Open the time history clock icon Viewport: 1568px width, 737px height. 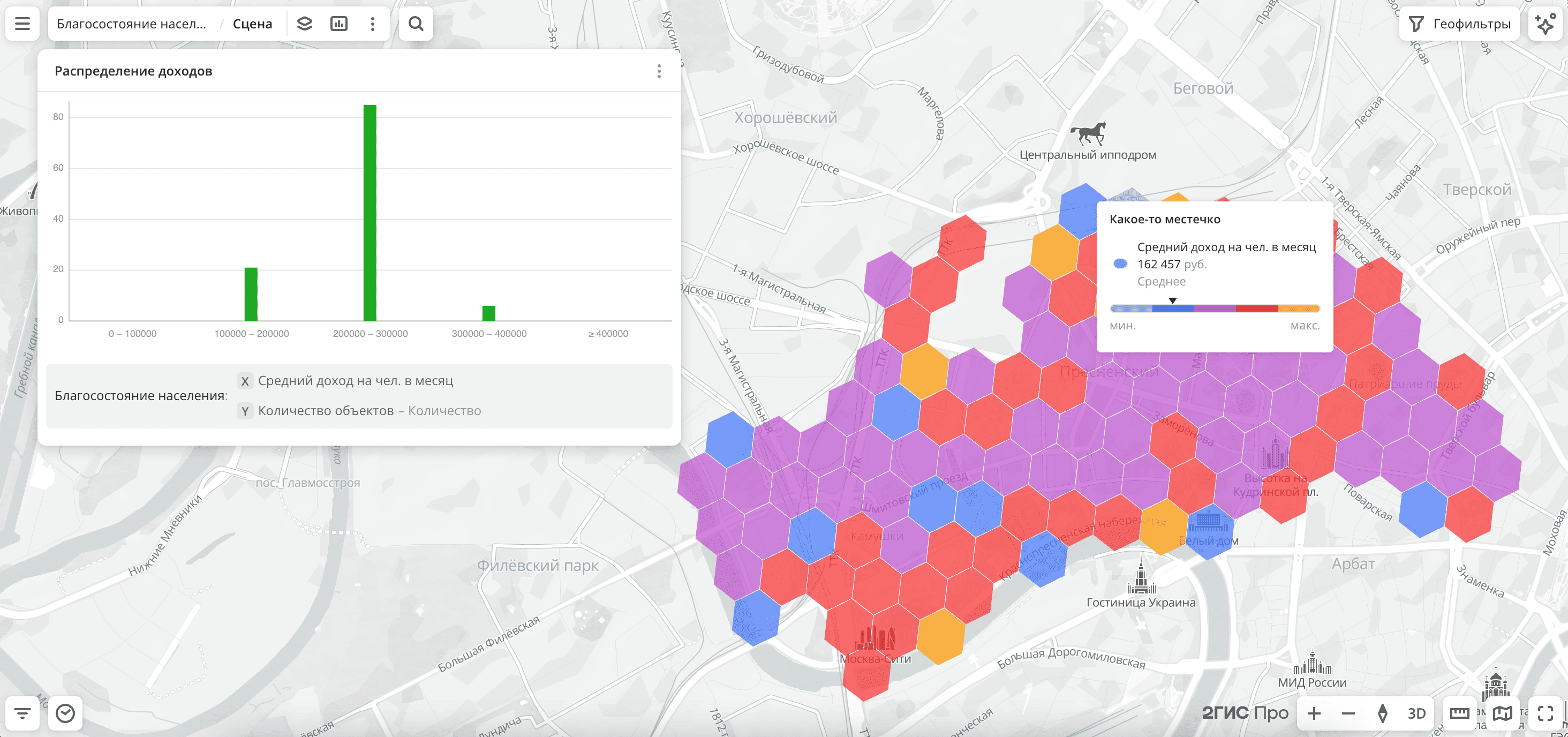click(65, 713)
